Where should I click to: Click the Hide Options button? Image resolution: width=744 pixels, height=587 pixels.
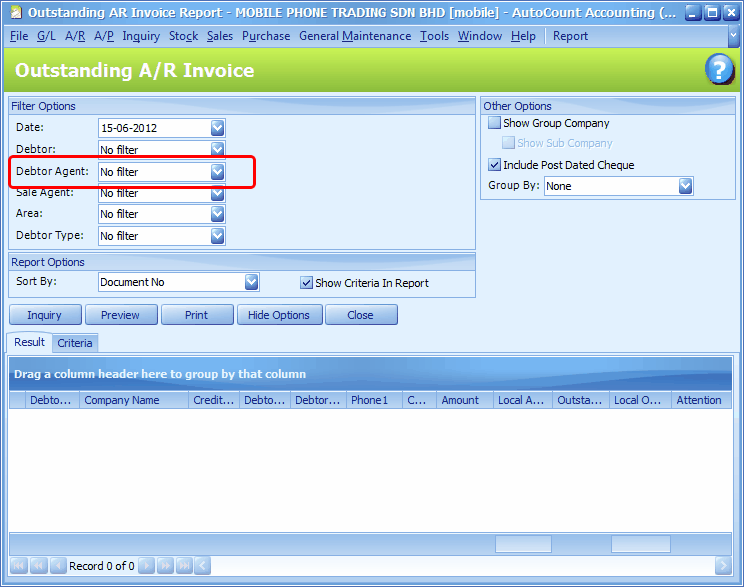pyautogui.click(x=279, y=315)
